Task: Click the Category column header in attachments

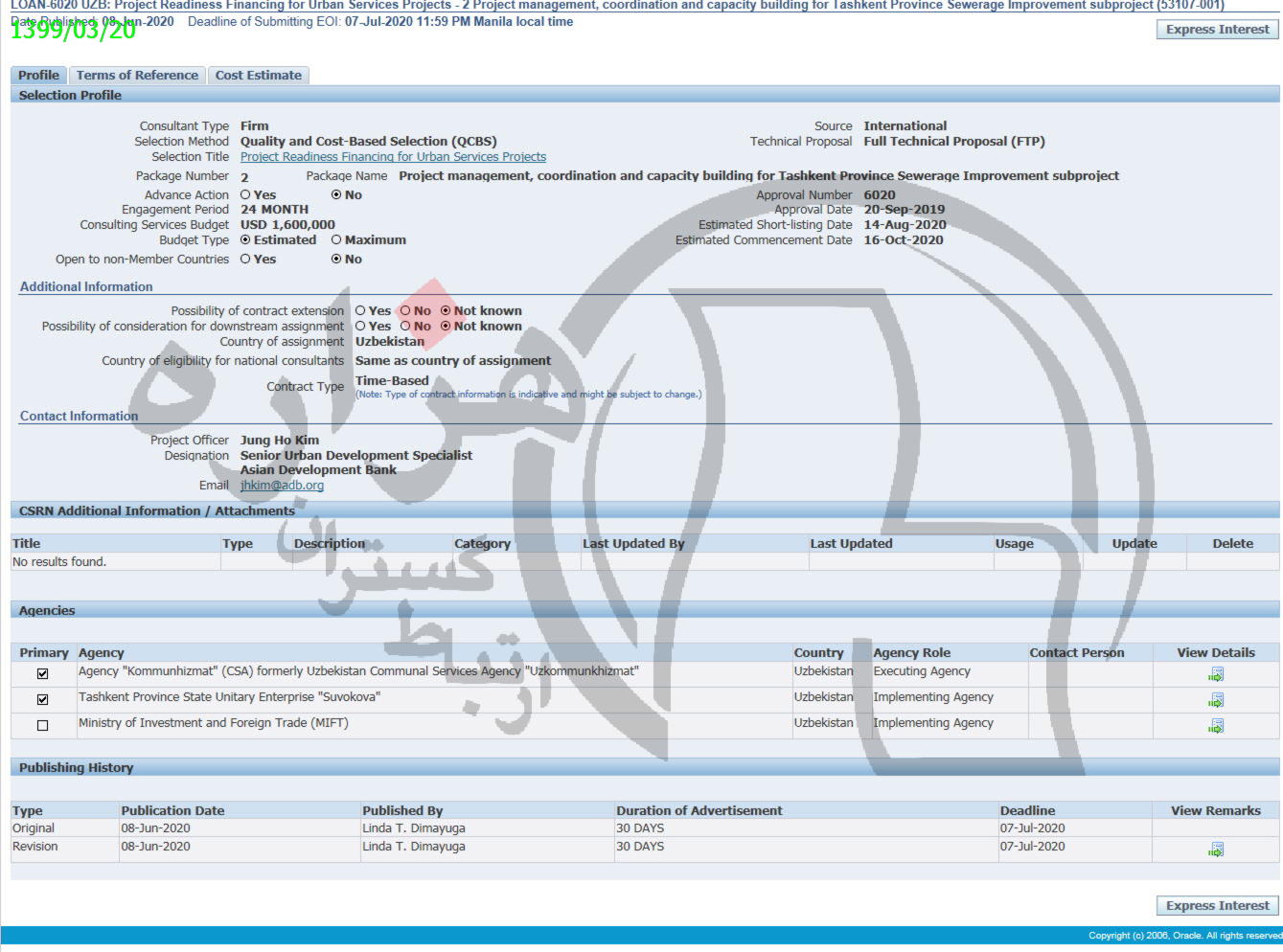Action: 482,543
